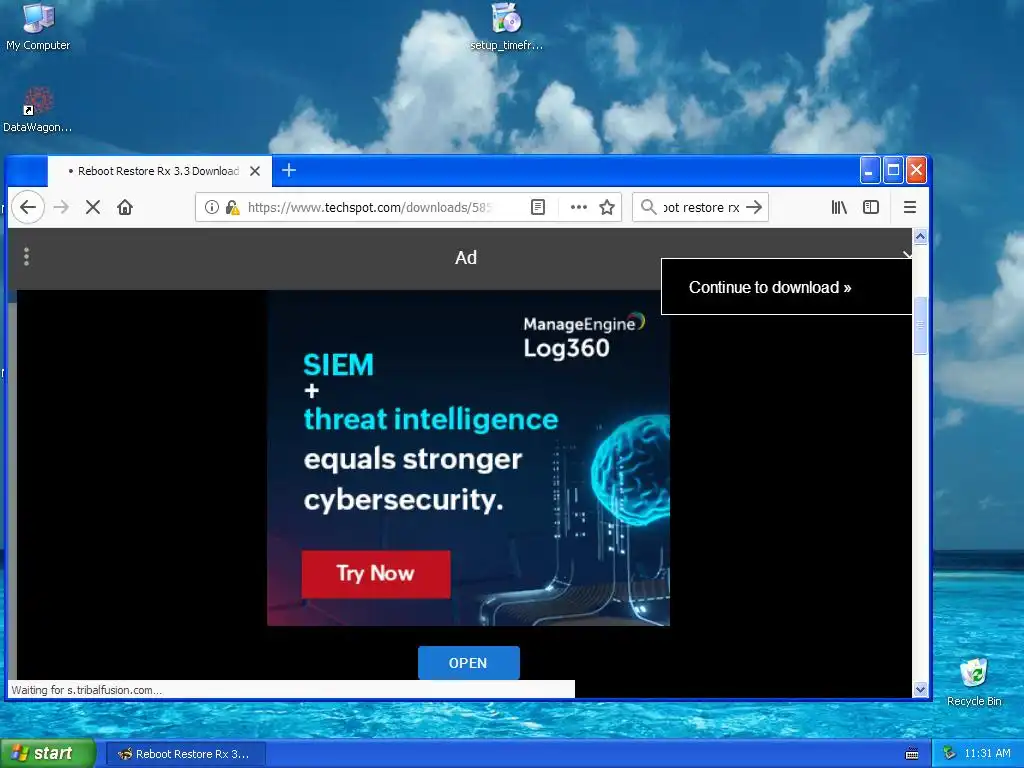
Task: Select setup_timefr installer desktop icon
Action: [506, 27]
